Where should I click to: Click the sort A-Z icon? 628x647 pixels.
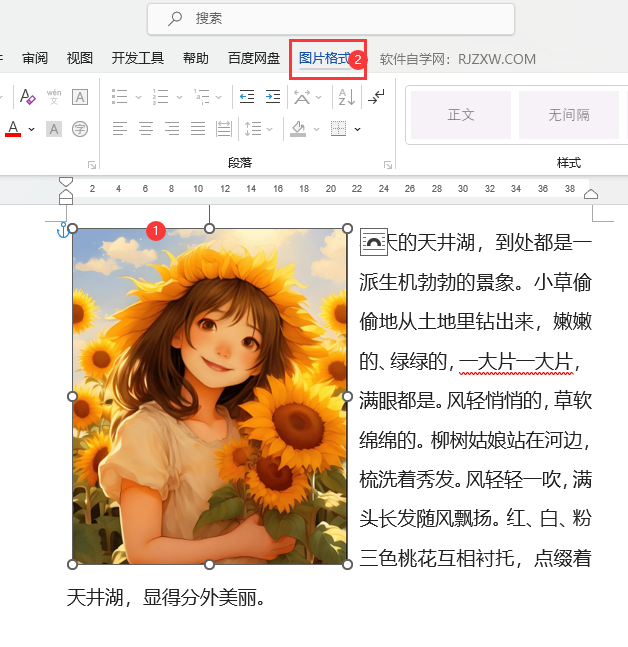click(x=347, y=97)
